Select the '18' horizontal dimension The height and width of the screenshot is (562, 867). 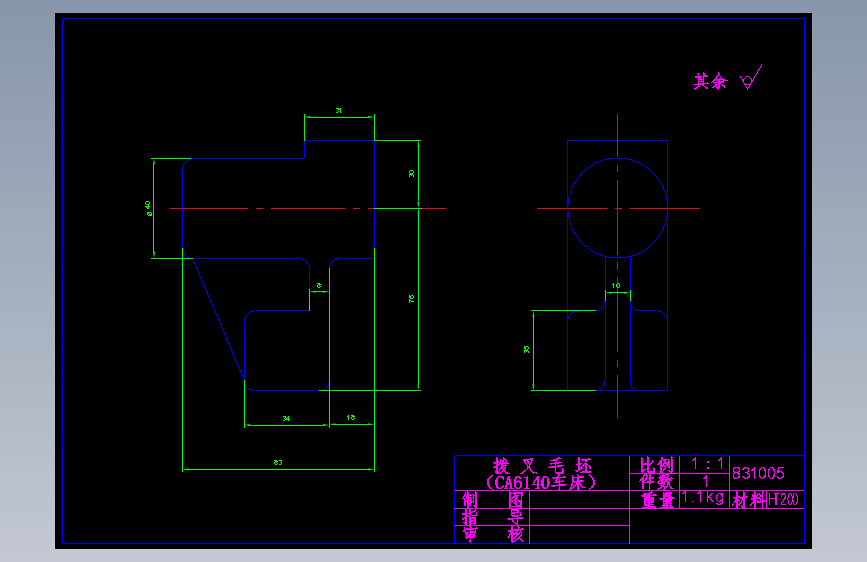351,418
